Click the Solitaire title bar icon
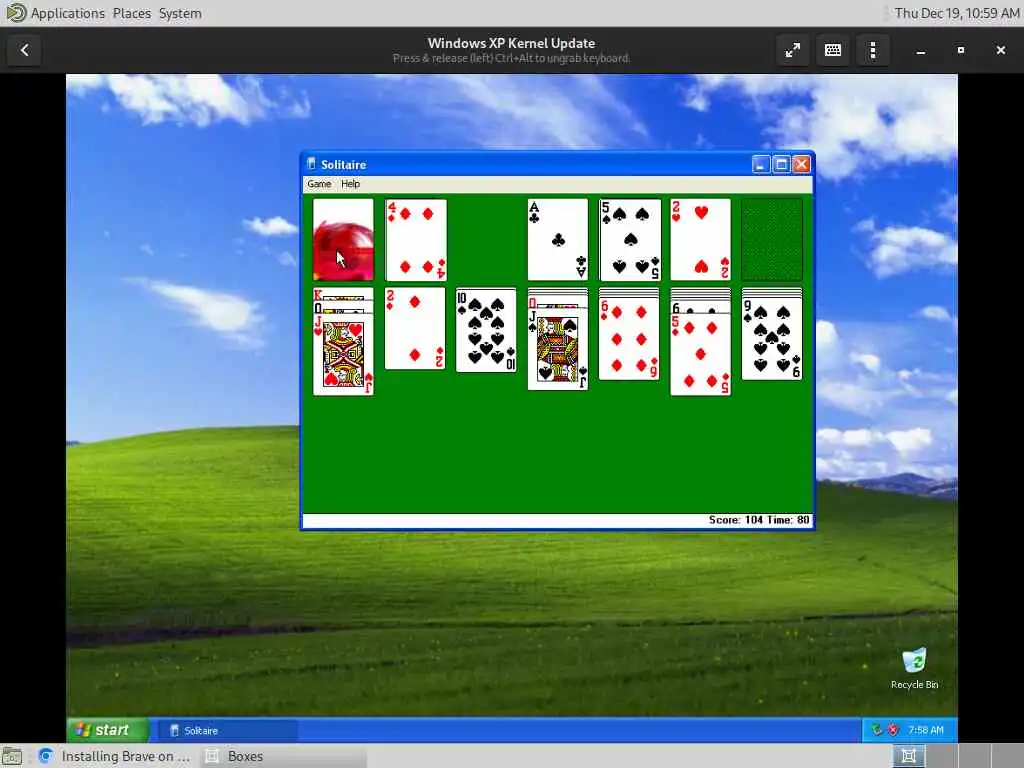 point(311,164)
